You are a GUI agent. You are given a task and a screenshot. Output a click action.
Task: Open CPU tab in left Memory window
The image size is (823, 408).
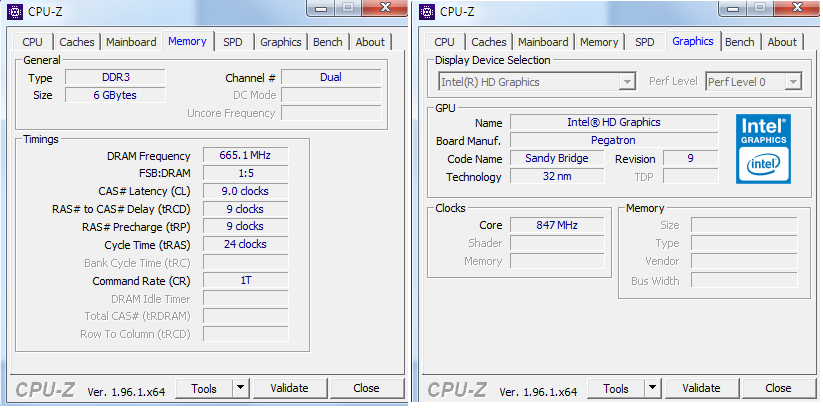33,42
